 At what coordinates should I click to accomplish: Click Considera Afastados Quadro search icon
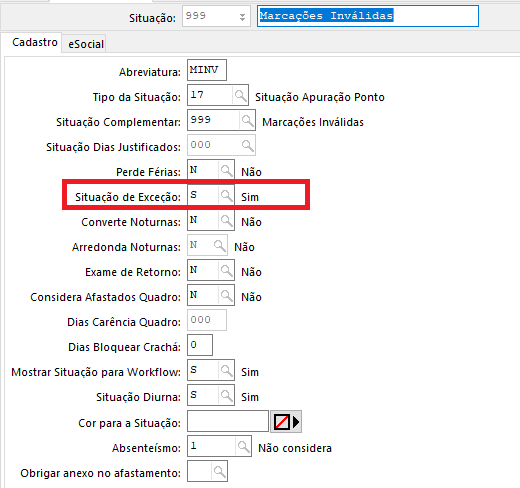pos(226,295)
